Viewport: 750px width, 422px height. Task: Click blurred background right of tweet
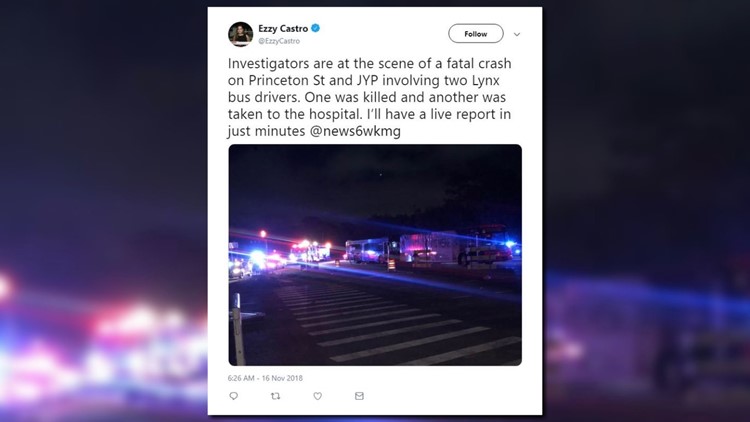646,211
